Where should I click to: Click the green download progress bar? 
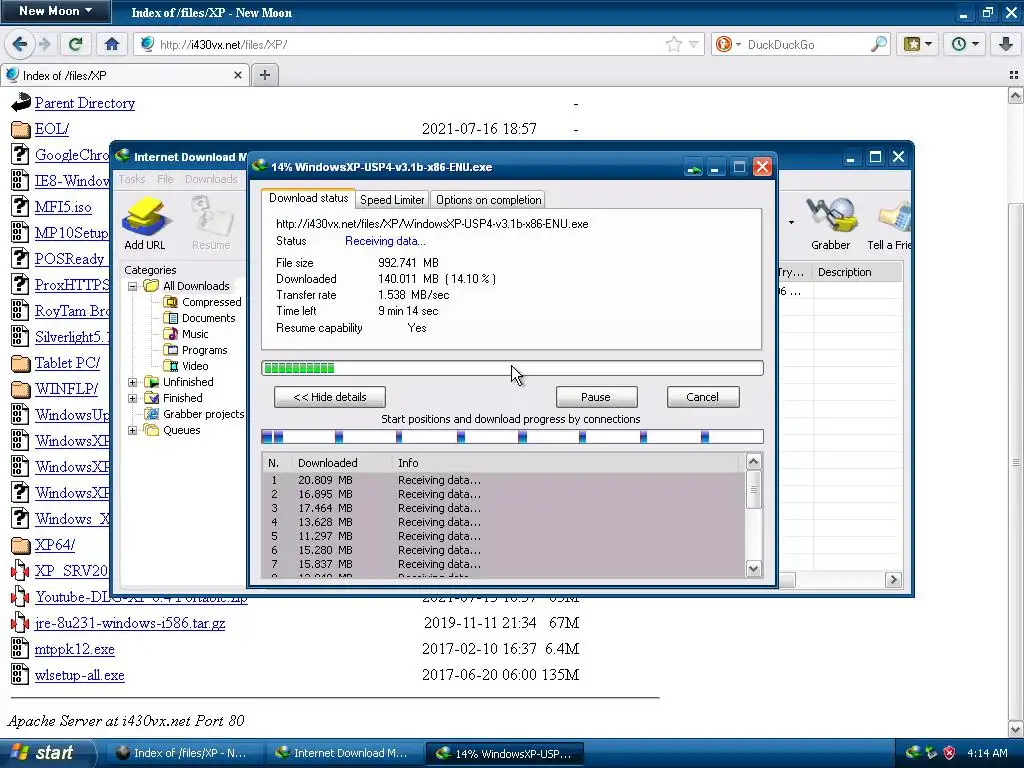(x=513, y=368)
